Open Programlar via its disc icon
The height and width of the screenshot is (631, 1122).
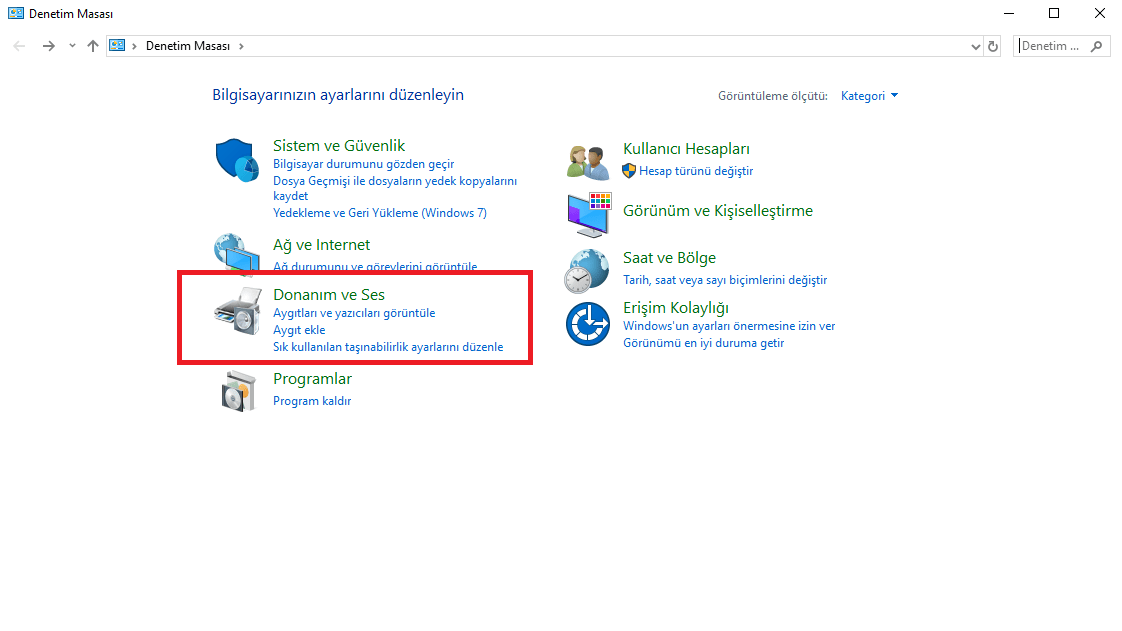[x=237, y=389]
